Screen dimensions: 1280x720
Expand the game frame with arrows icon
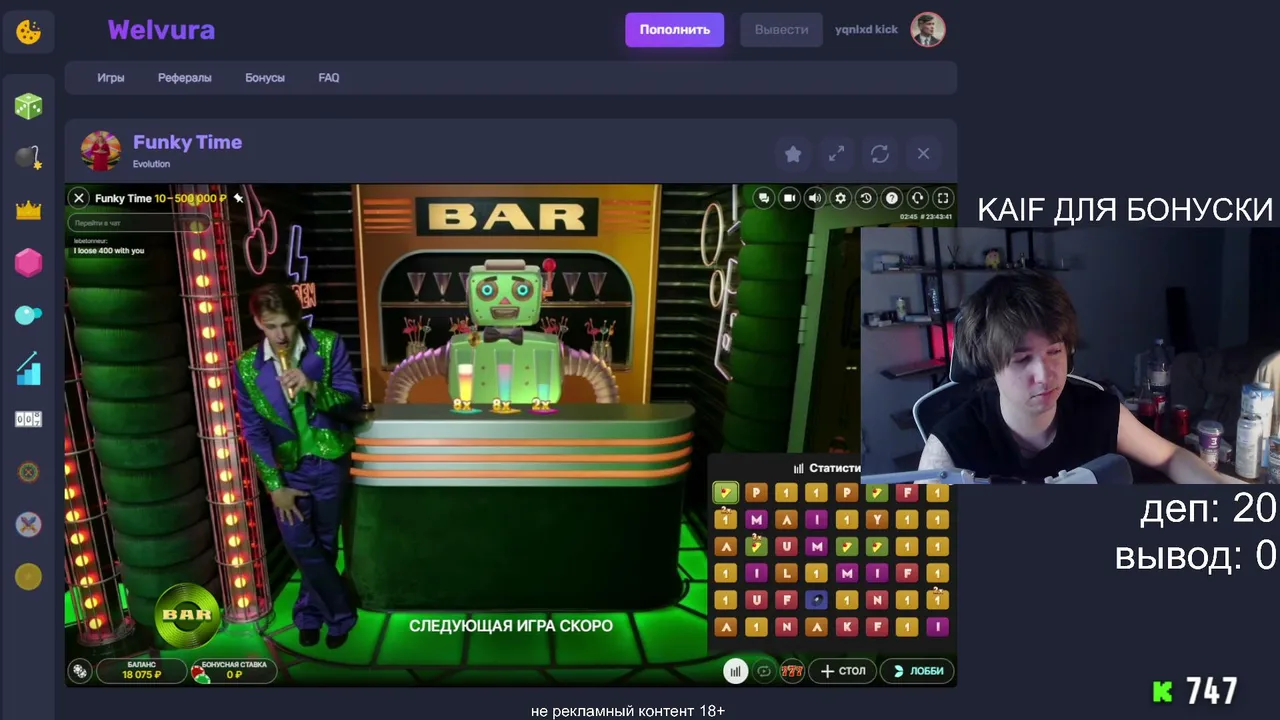tap(836, 154)
